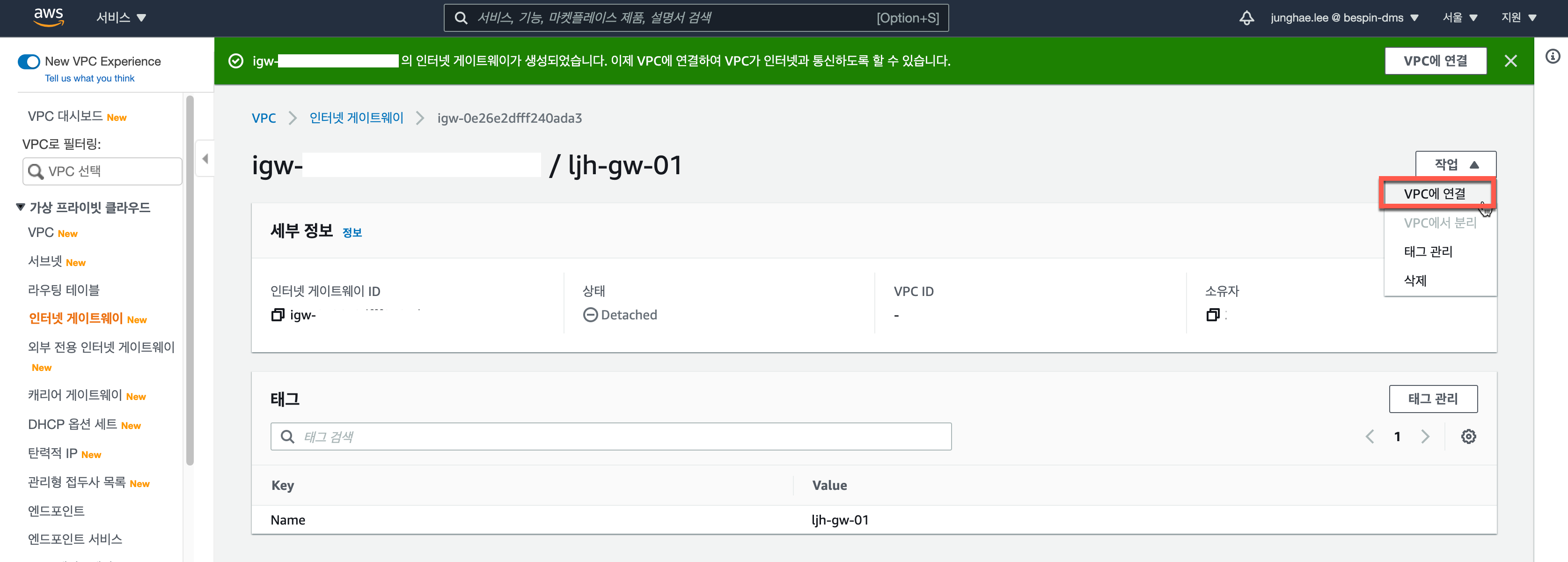This screenshot has width=1568, height=562.
Task: Collapse the left navigation panel arrow
Action: pos(205,159)
